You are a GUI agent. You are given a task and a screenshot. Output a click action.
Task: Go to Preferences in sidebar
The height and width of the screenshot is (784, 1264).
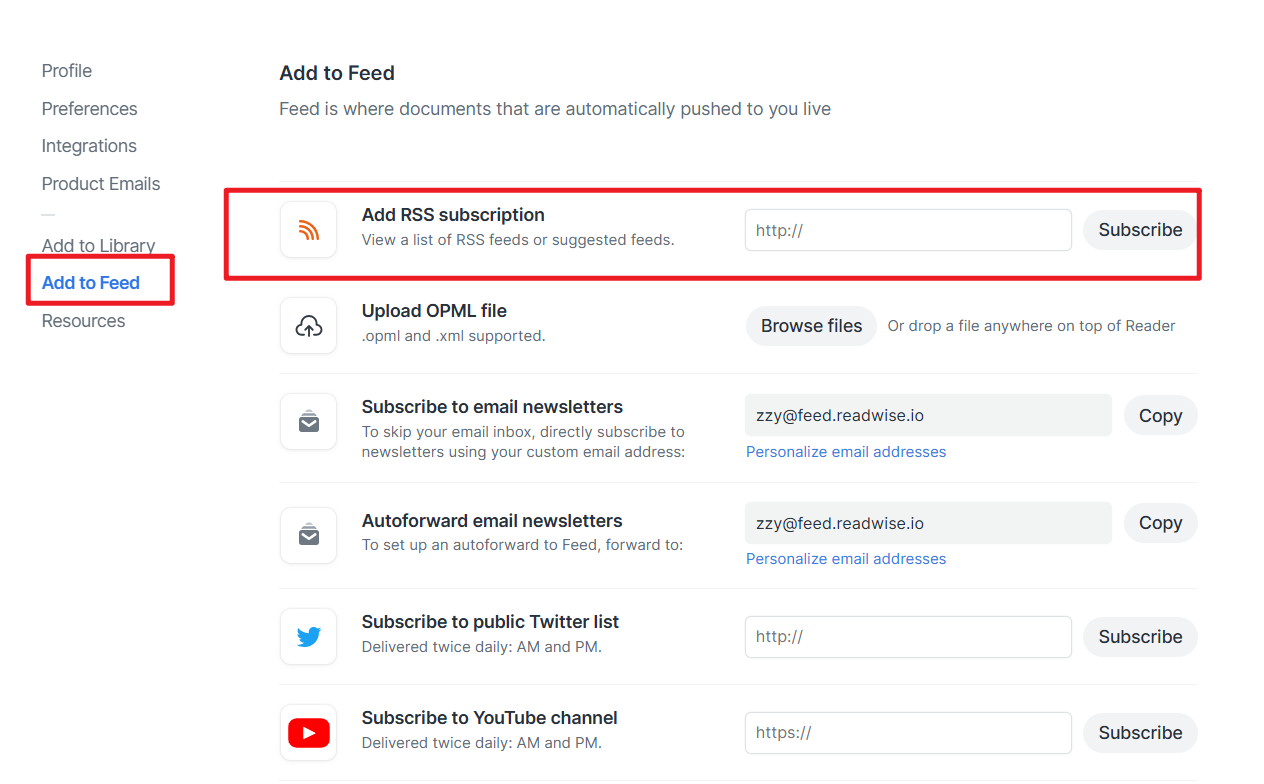[90, 109]
